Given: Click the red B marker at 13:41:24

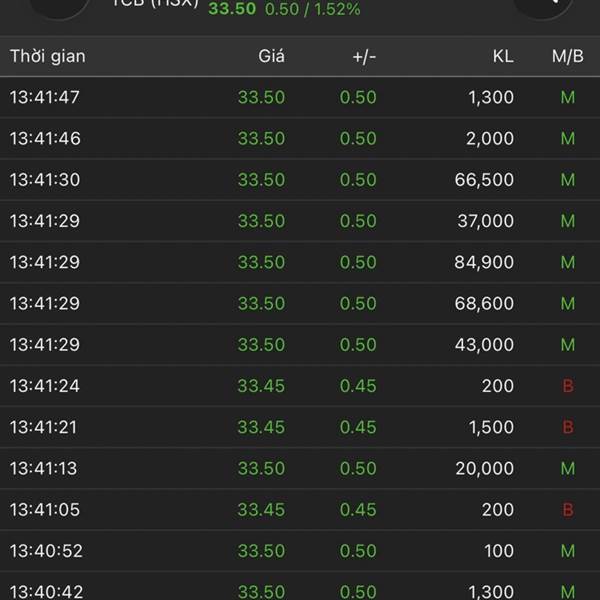Looking at the screenshot, I should [568, 386].
